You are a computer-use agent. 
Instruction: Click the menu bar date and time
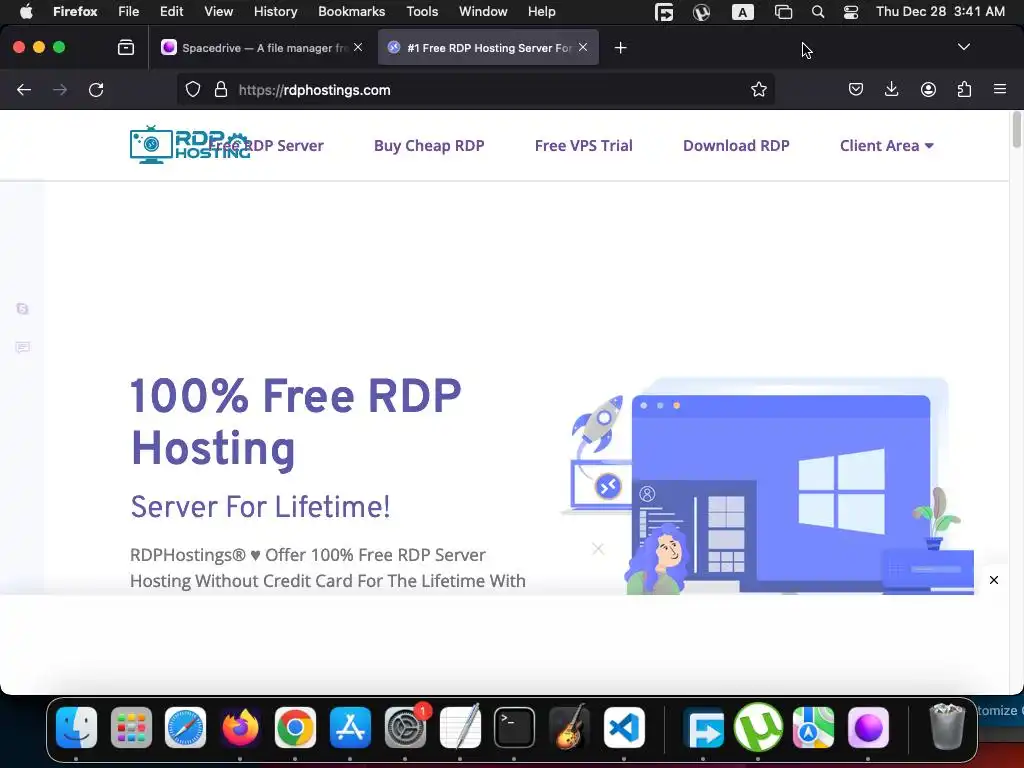[940, 12]
